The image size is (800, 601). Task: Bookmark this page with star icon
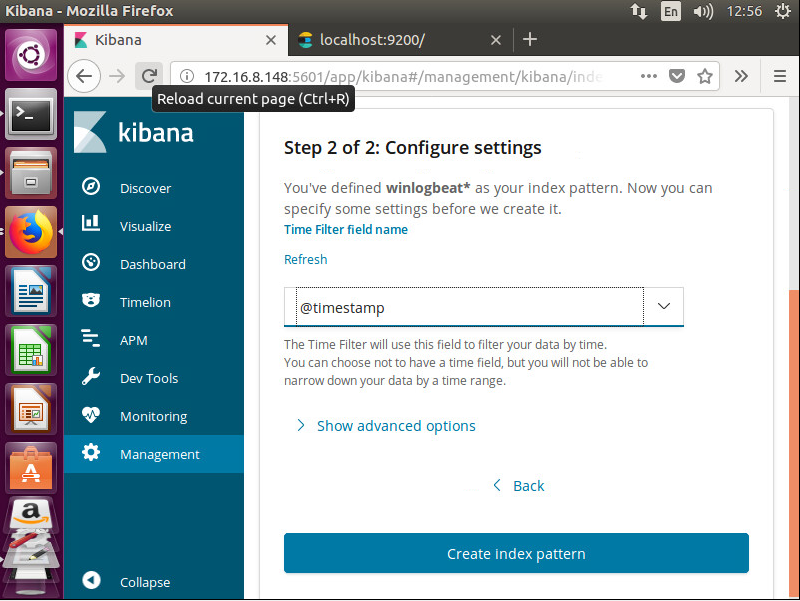705,77
